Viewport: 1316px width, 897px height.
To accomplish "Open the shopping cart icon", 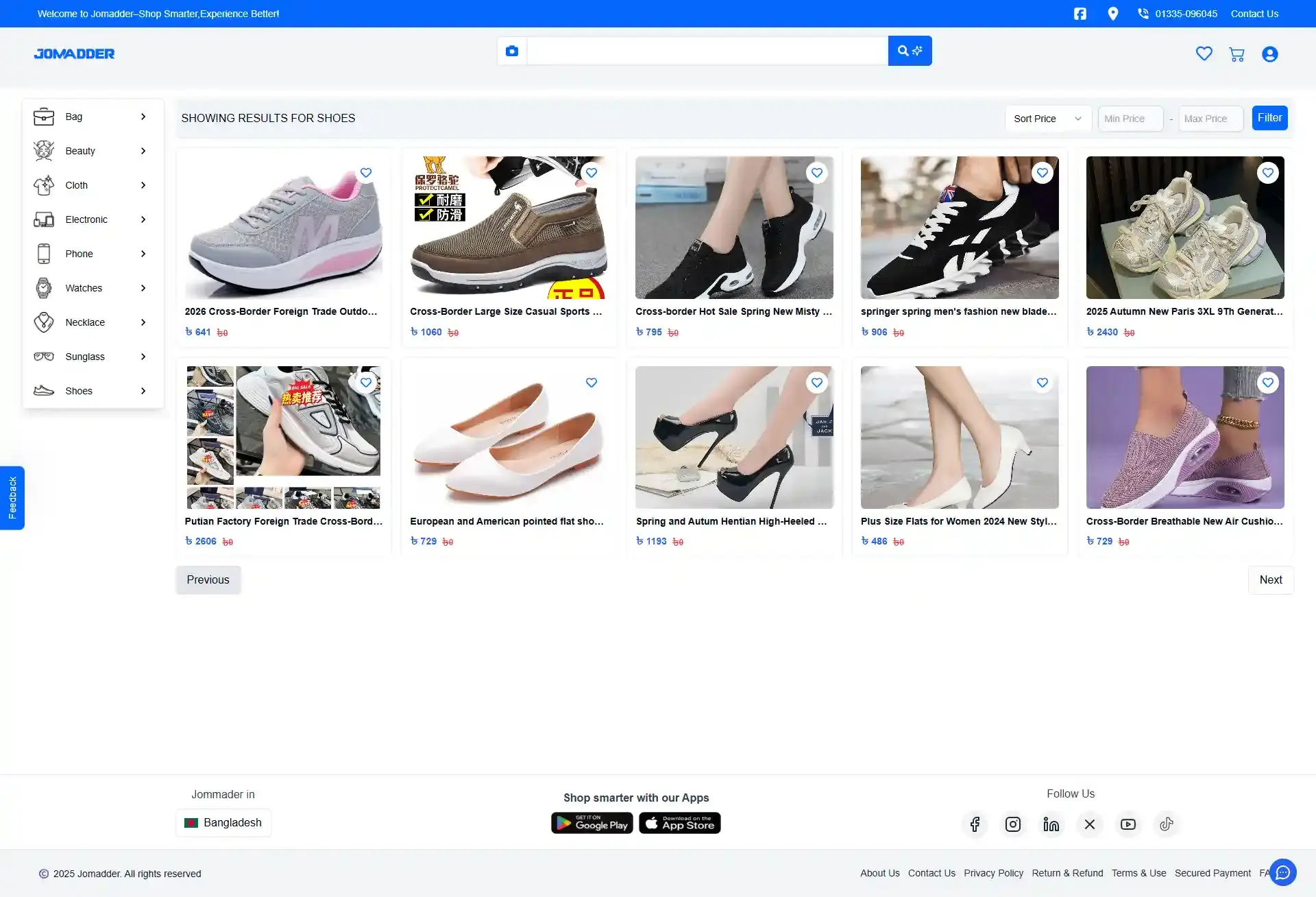I will click(x=1236, y=54).
